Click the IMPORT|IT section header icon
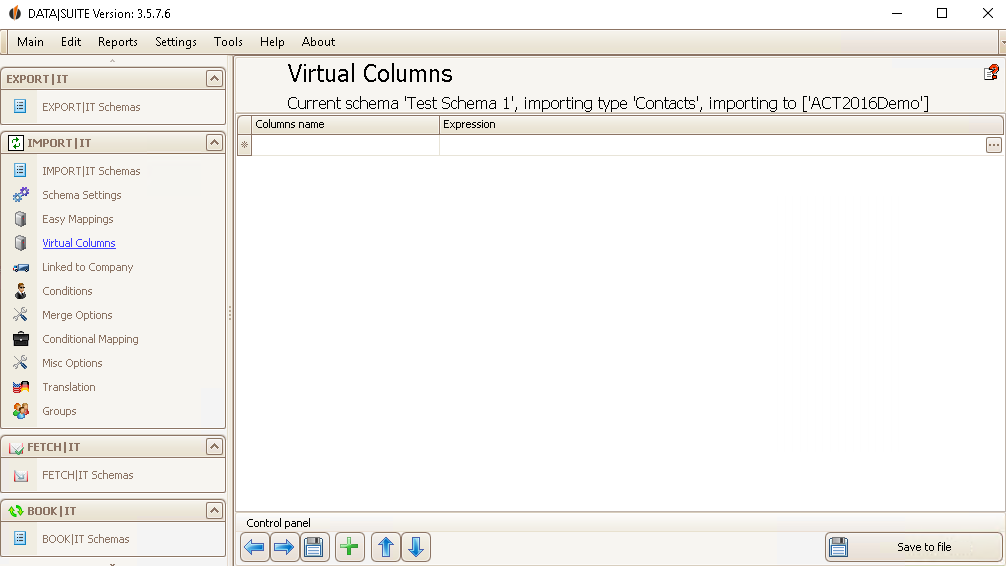 [x=15, y=142]
